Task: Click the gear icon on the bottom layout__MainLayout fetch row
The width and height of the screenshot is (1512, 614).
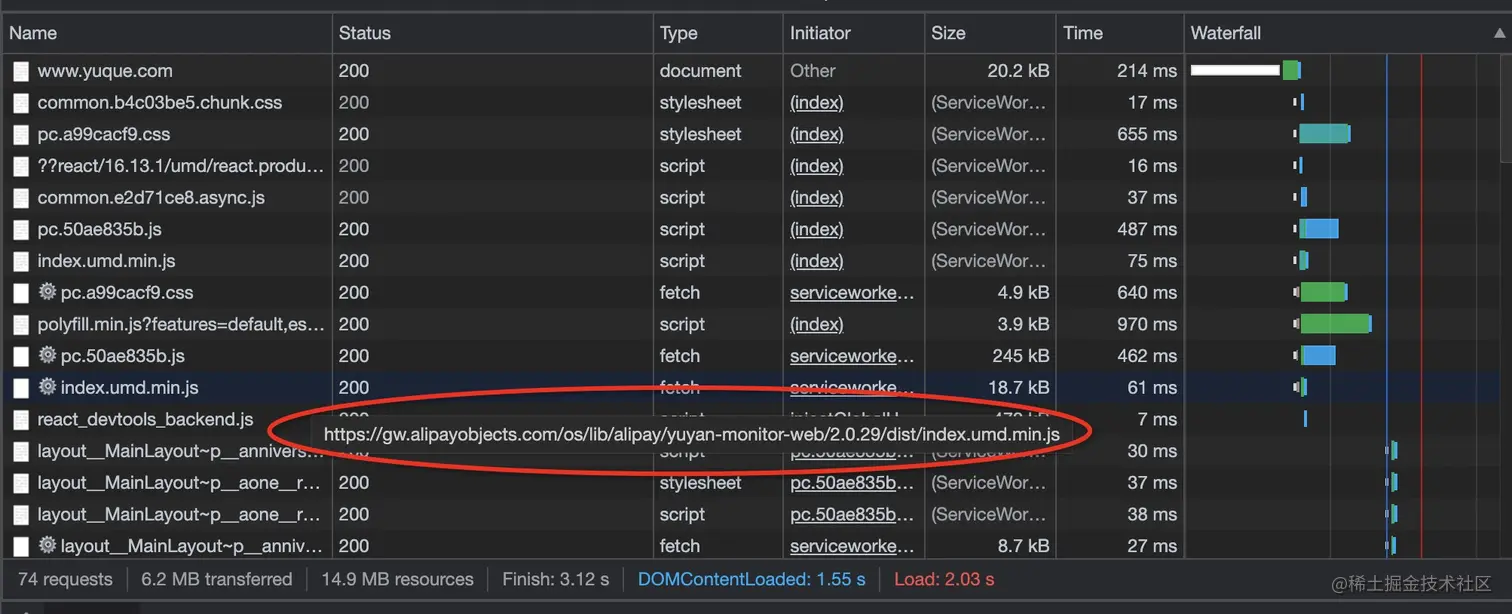Action: pos(47,546)
